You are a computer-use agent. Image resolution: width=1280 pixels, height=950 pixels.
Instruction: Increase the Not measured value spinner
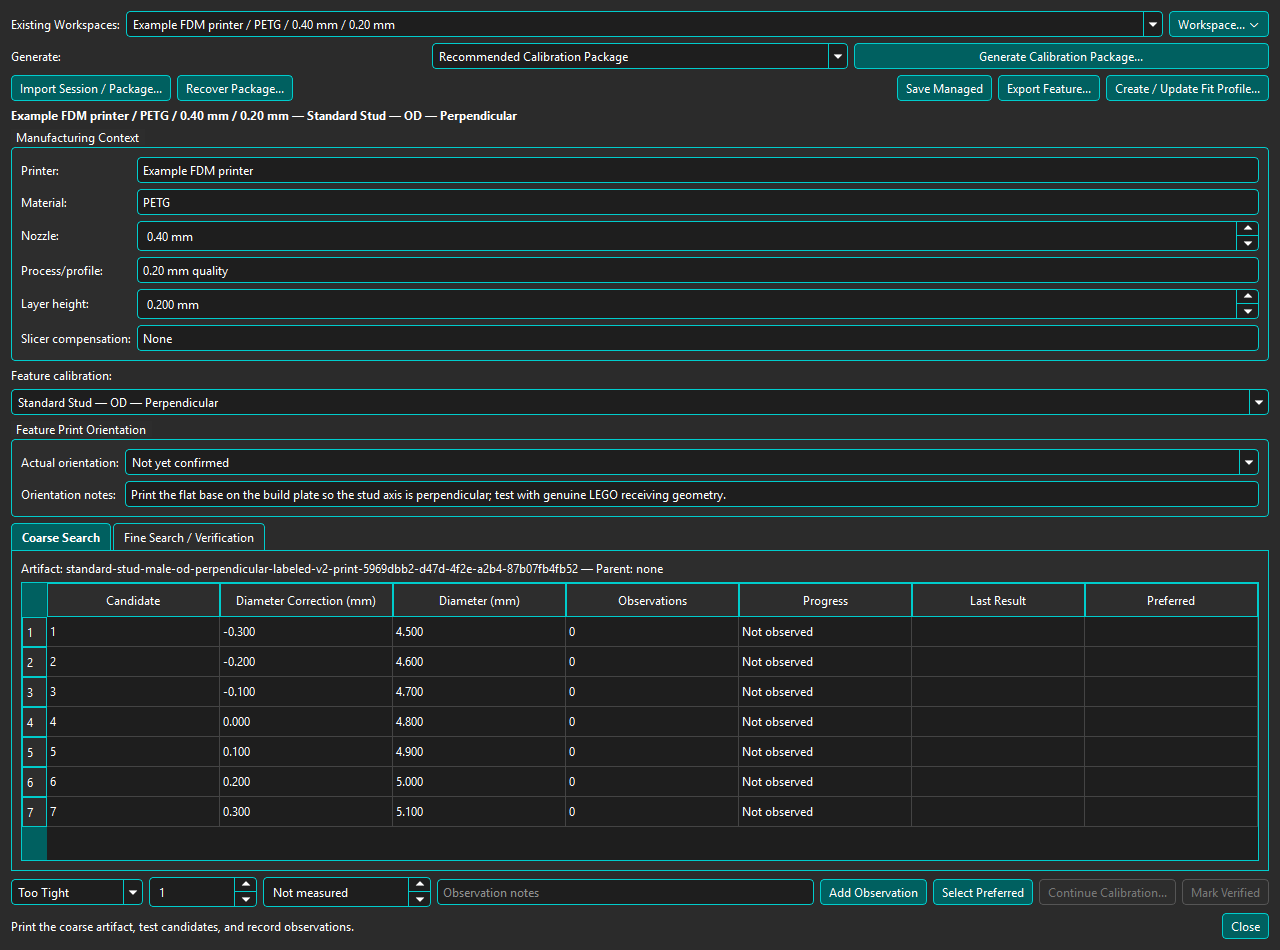420,886
